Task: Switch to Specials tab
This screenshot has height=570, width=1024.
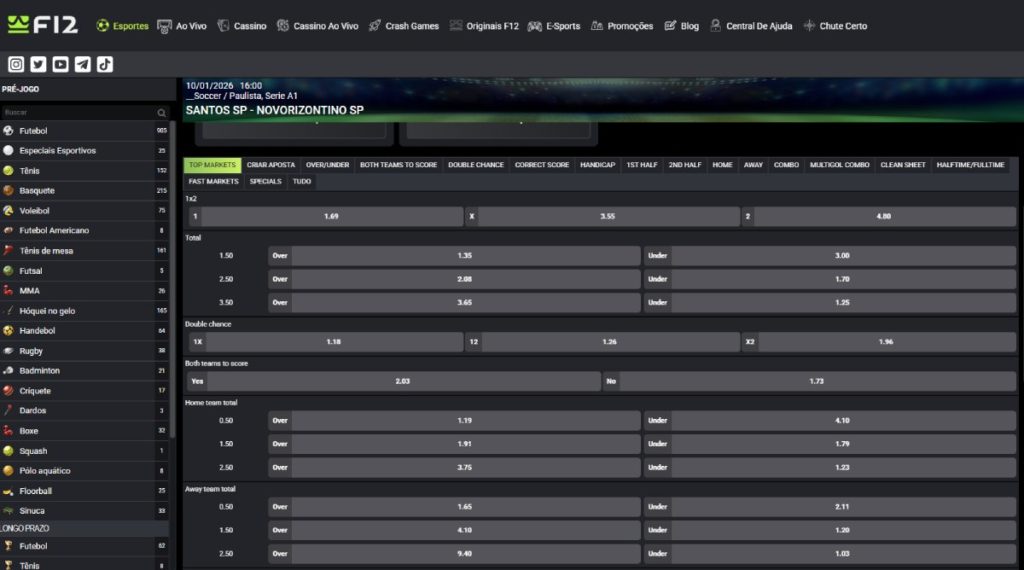Action: (x=266, y=182)
